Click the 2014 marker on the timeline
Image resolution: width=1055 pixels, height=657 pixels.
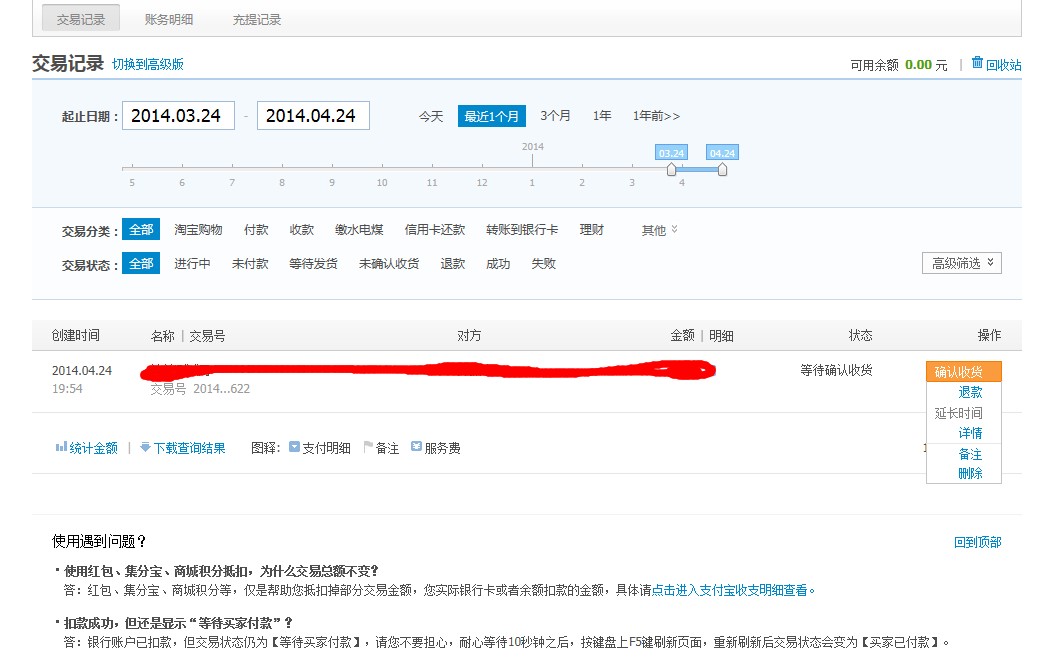[532, 147]
